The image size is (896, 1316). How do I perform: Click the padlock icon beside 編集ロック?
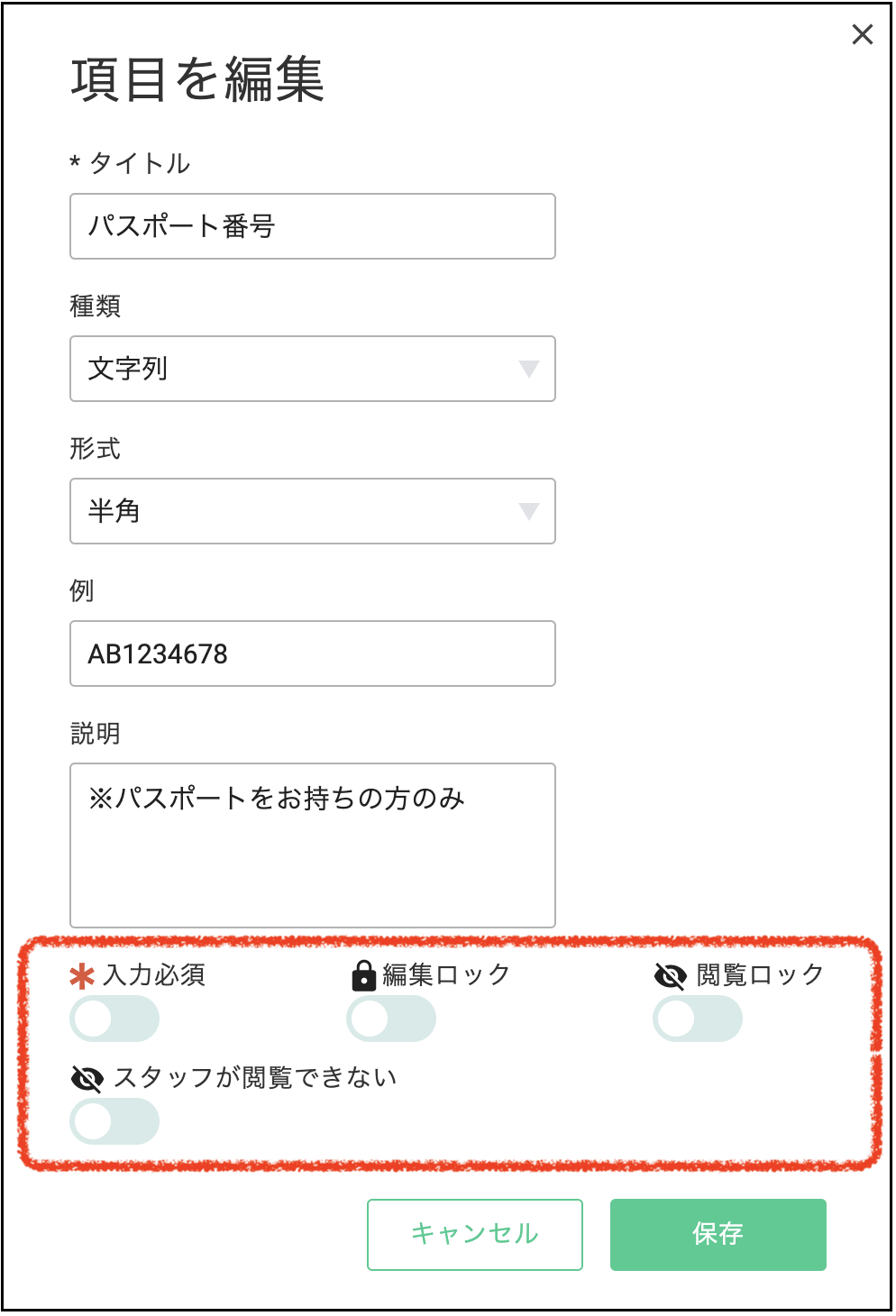pos(363,975)
